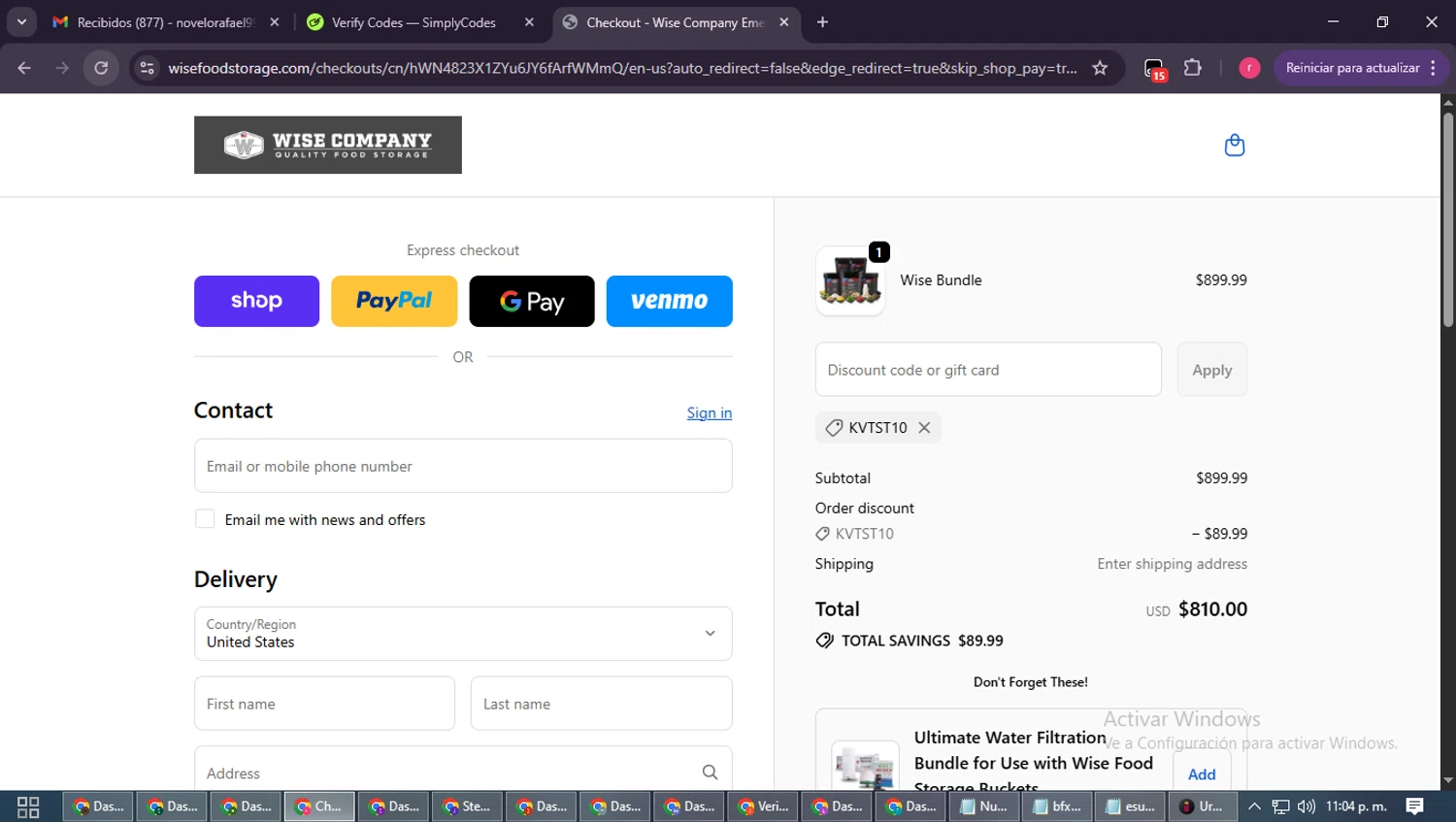Click the scrollbar down arrow
1456x822 pixels.
1448,780
